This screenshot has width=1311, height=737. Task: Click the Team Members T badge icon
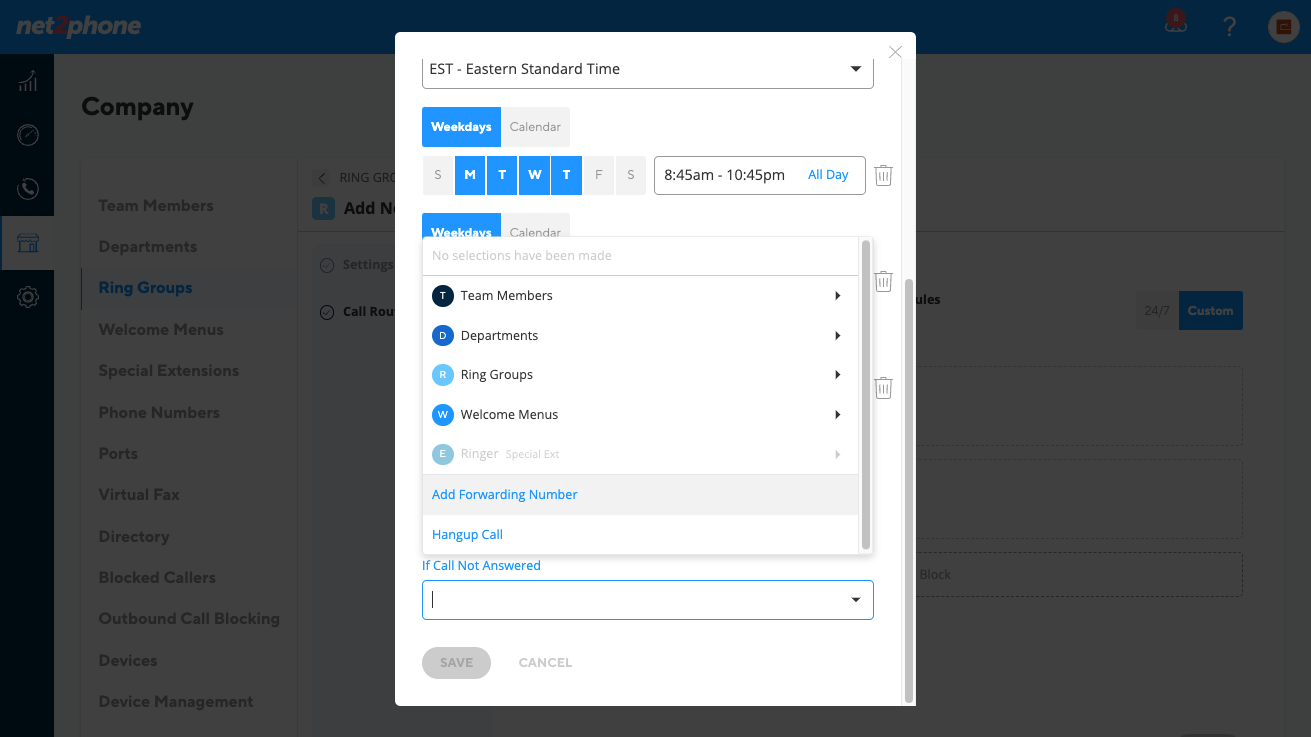(x=442, y=296)
